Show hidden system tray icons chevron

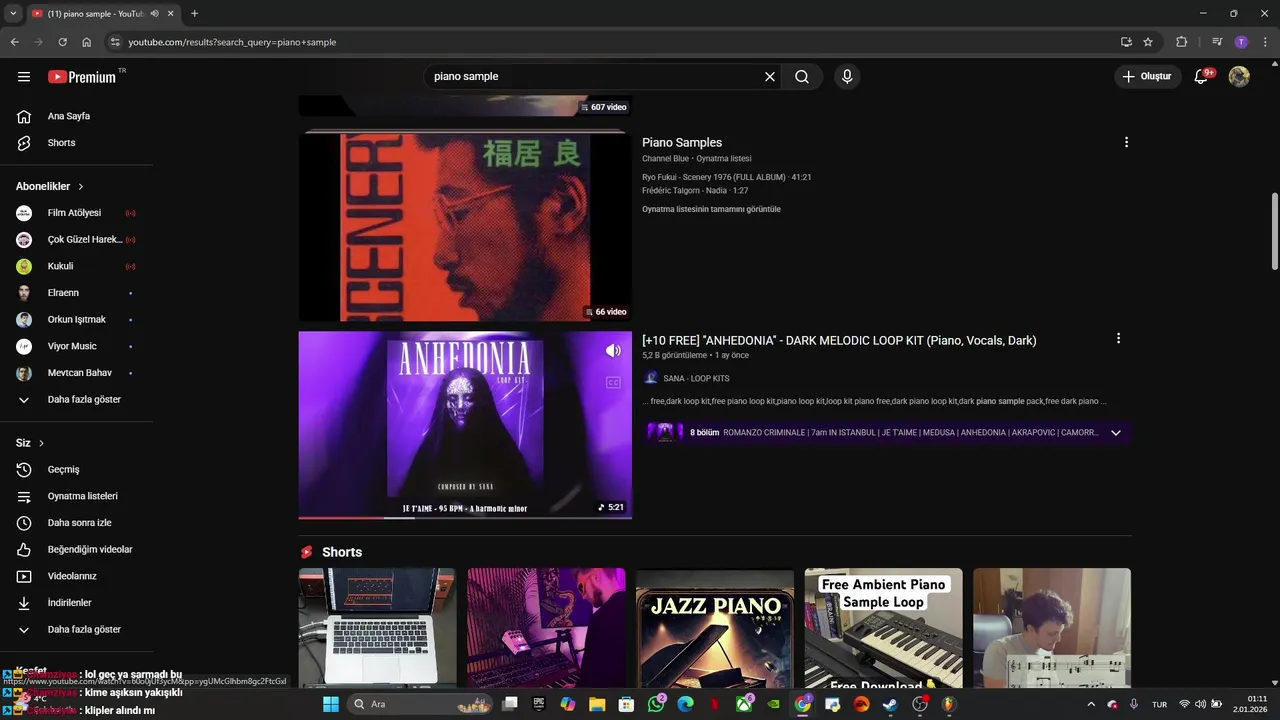tap(1091, 704)
